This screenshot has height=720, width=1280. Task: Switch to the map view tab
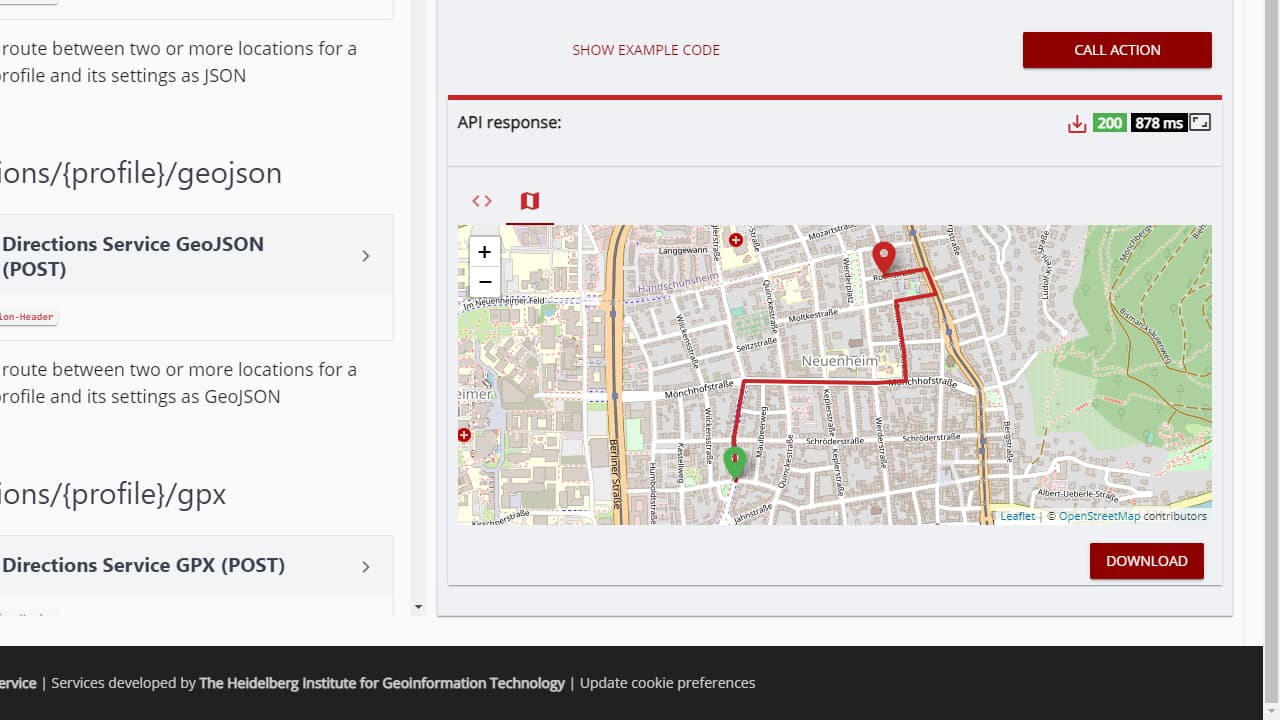coord(529,201)
